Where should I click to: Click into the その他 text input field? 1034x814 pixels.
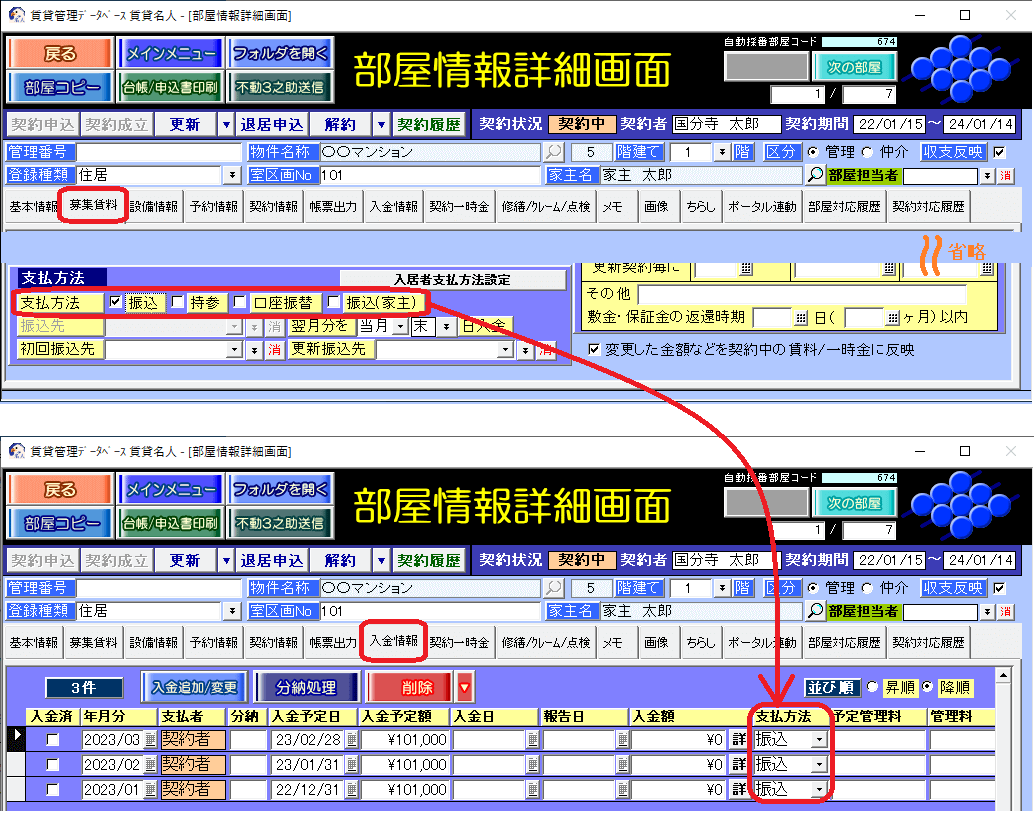802,295
